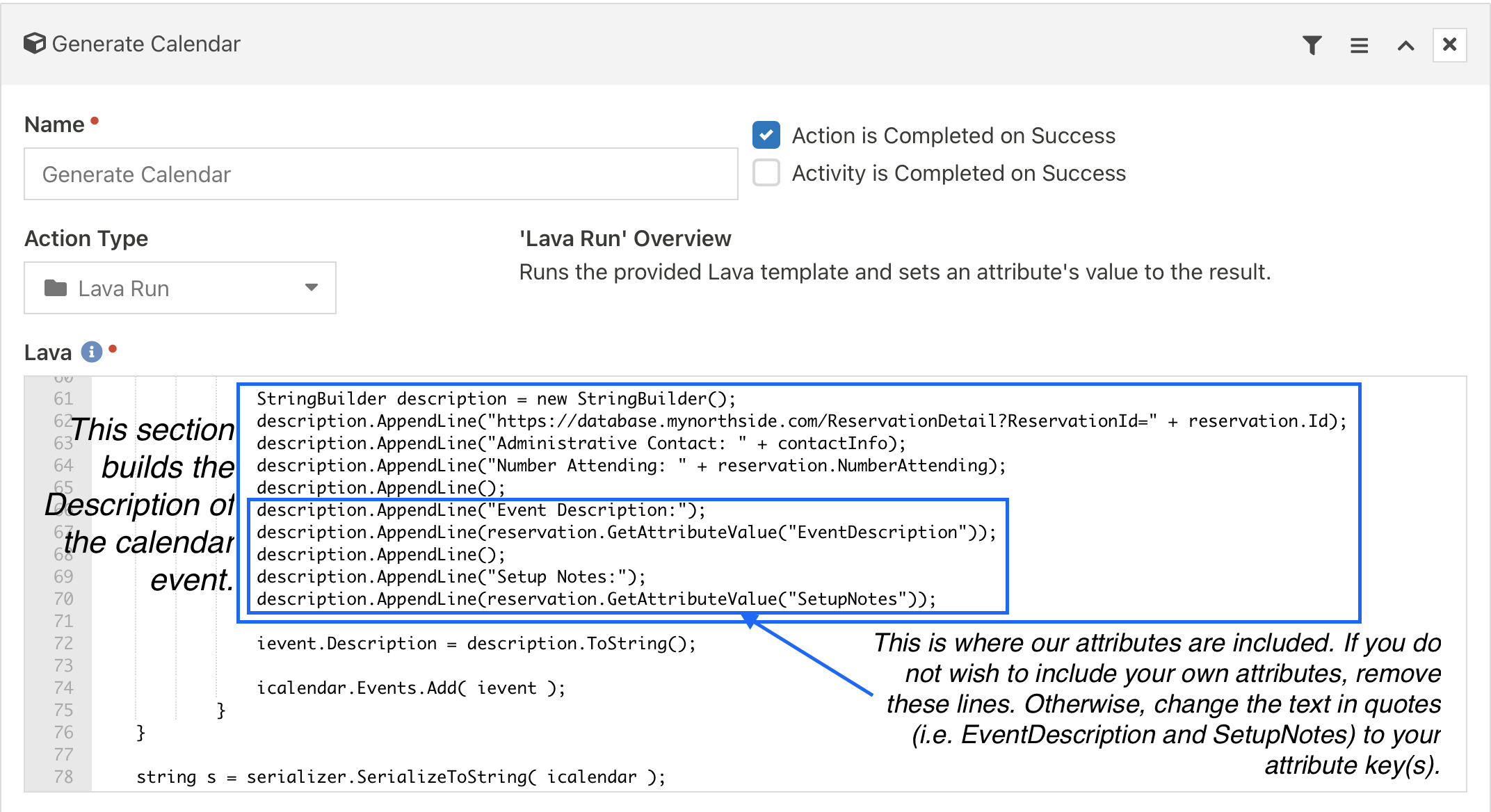Viewport: 1491px width, 812px height.
Task: Click the cube icon beside Generate Calendar title
Action: tap(34, 44)
